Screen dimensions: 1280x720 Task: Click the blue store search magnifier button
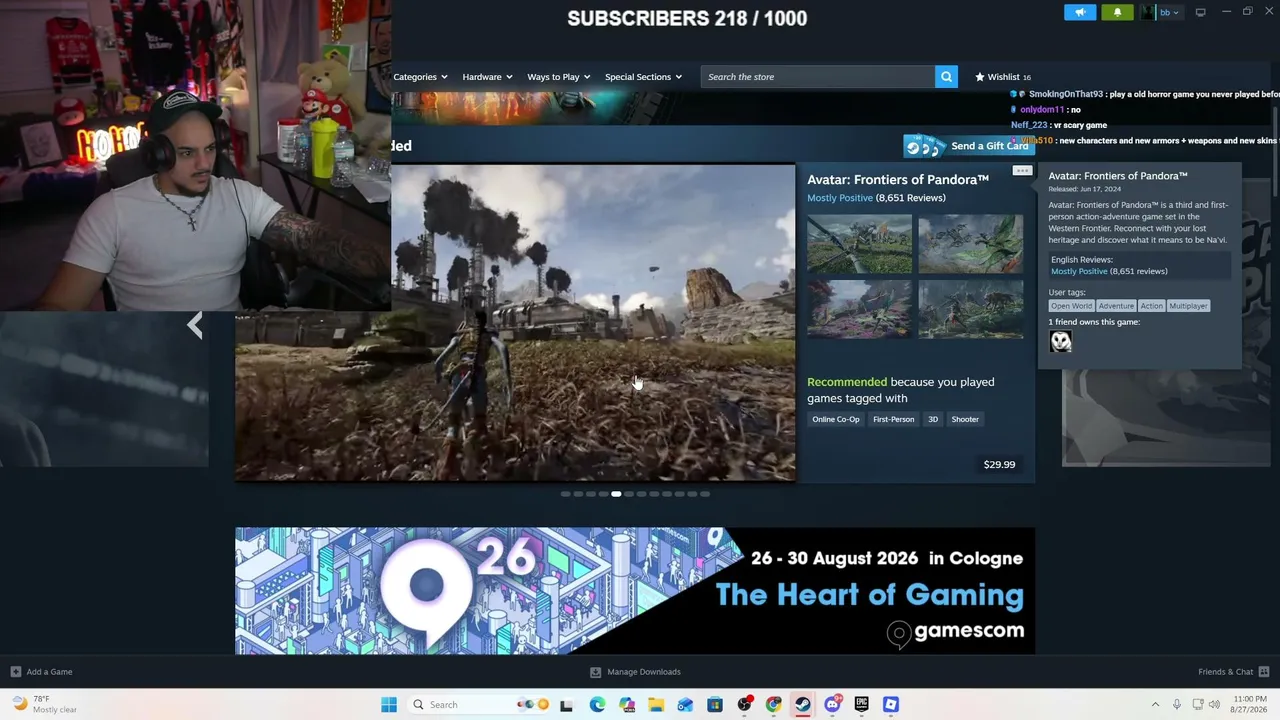[946, 77]
